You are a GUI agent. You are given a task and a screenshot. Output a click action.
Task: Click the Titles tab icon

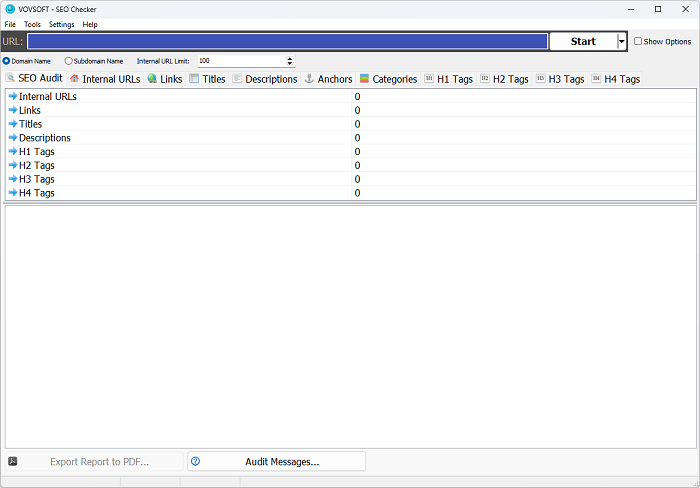194,79
